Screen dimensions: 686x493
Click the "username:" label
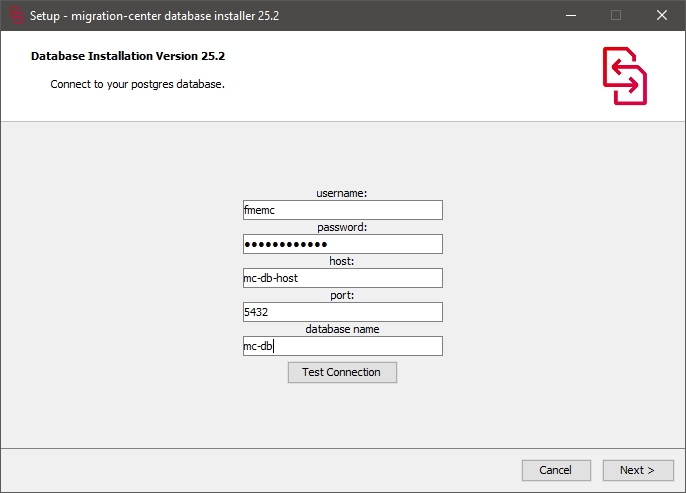pos(342,193)
